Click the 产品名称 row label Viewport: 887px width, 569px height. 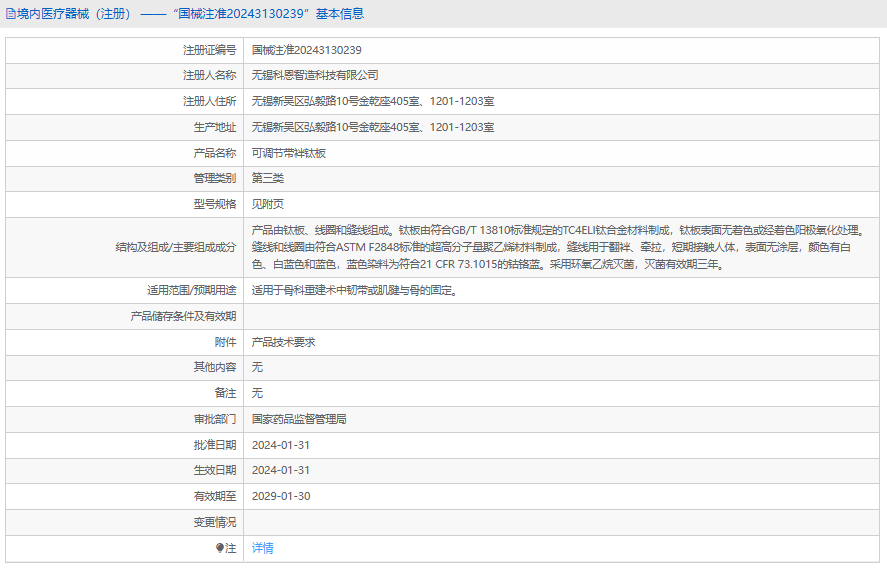tap(215, 153)
